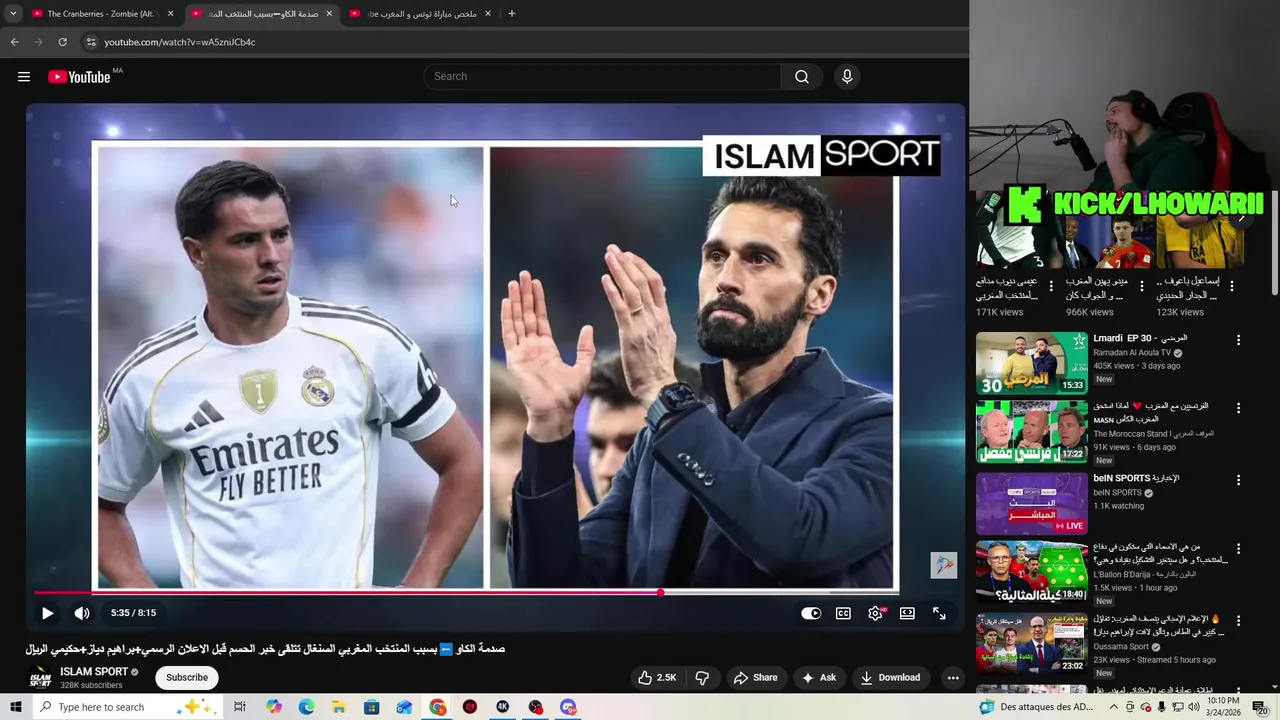Open options for Oussama Sport video
This screenshot has width=1280, height=720.
[1238, 620]
